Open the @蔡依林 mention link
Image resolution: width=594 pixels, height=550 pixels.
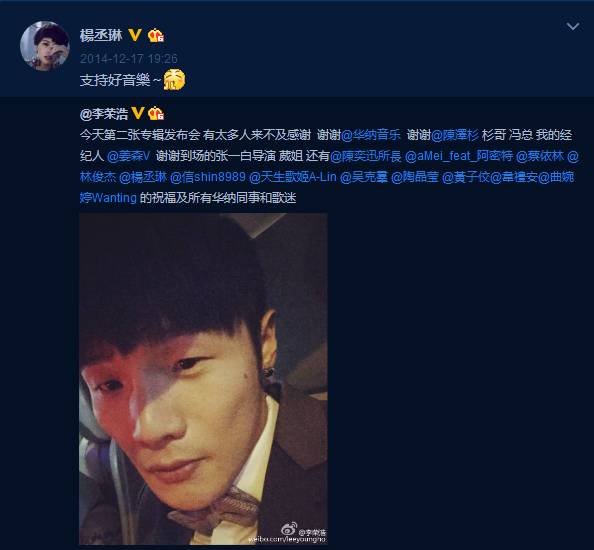pyautogui.click(x=540, y=156)
